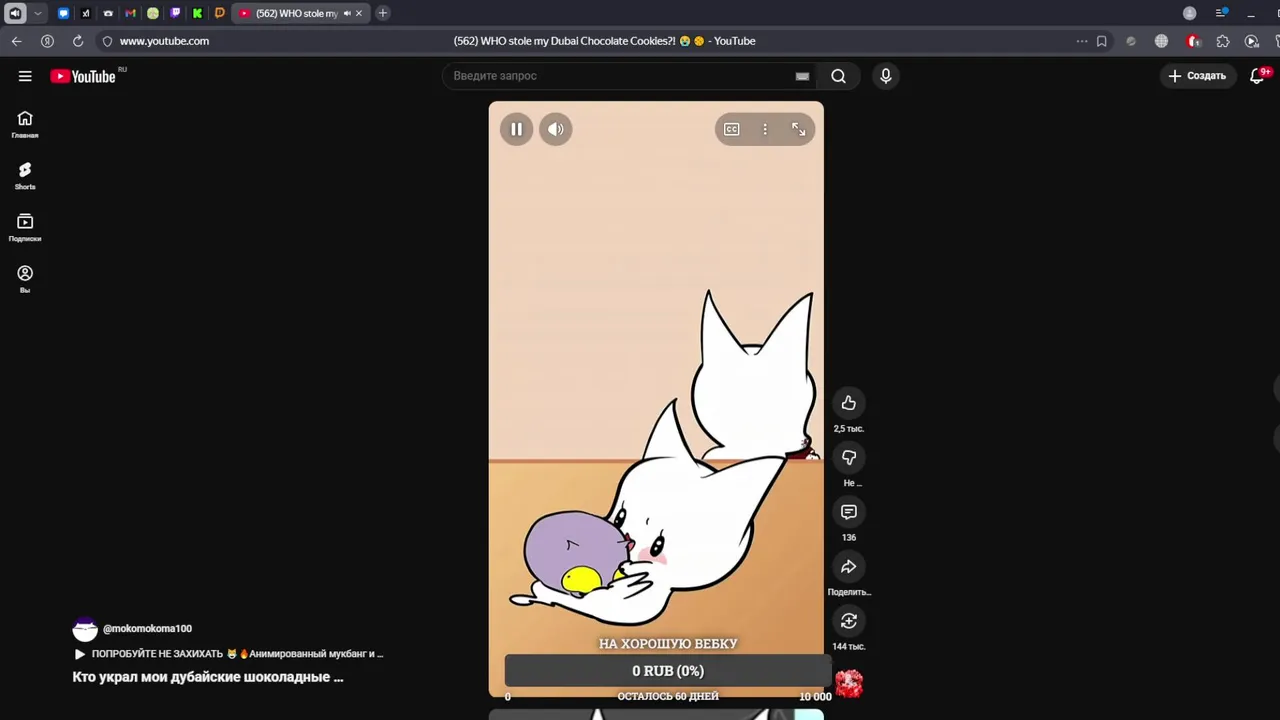Click the magnifier search button

click(x=838, y=76)
